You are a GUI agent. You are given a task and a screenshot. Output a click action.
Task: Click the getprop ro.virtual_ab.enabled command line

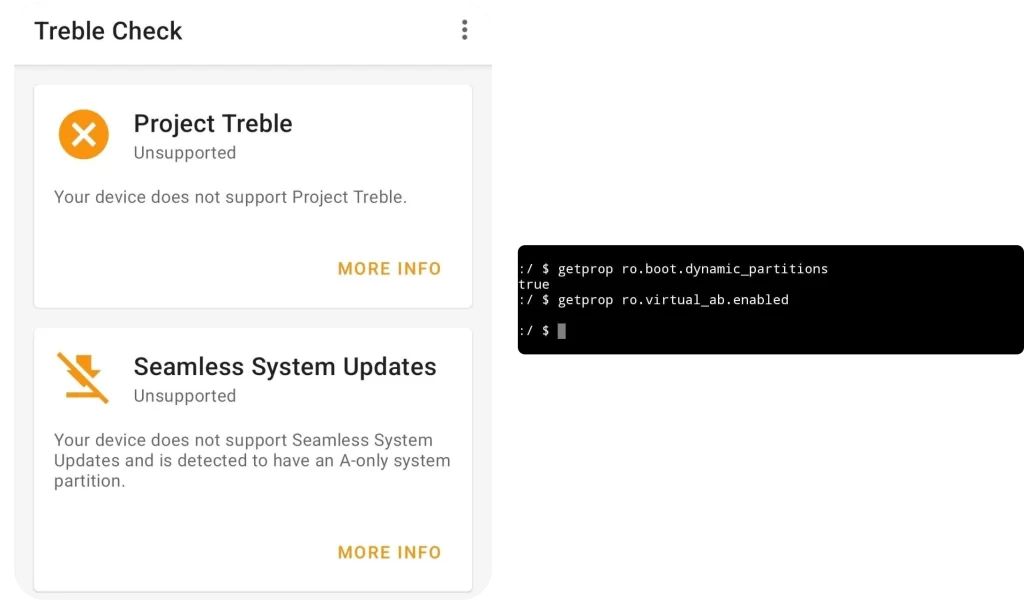pos(653,300)
